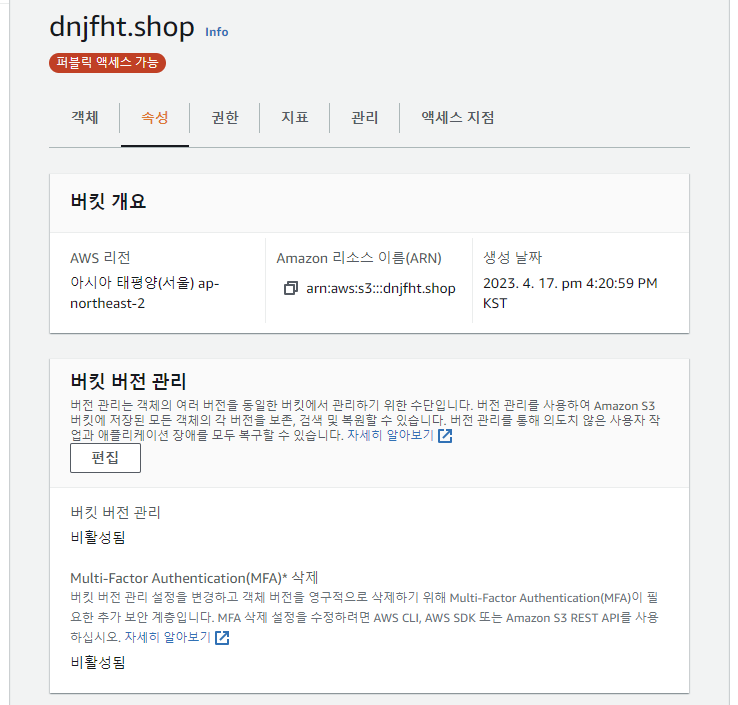
Task: Click the 버킷 개요 heading
Action: 108,201
